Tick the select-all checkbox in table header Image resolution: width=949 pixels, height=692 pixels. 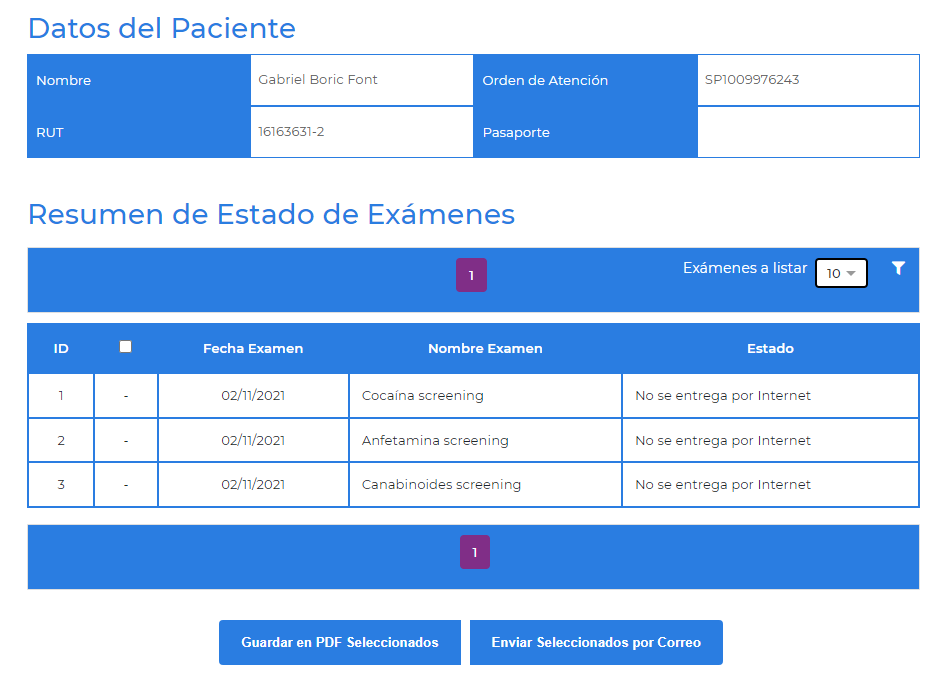tap(125, 346)
